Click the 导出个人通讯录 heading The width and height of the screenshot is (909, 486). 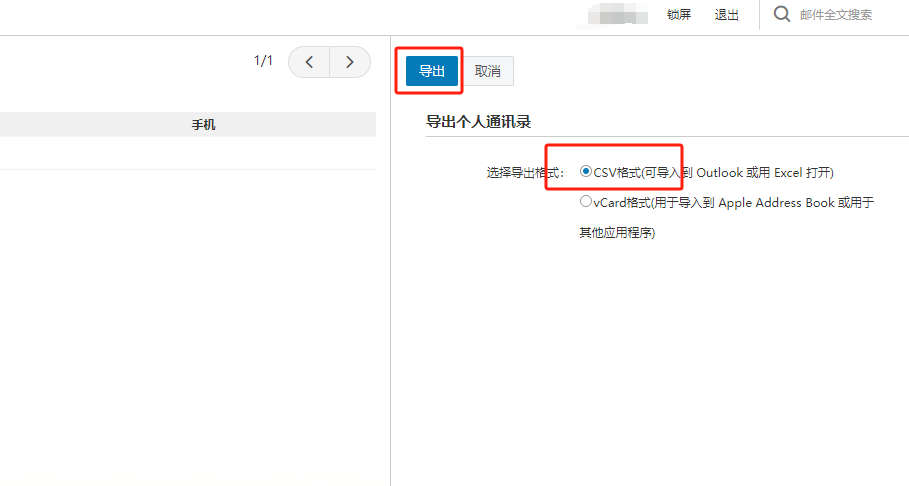tap(478, 122)
